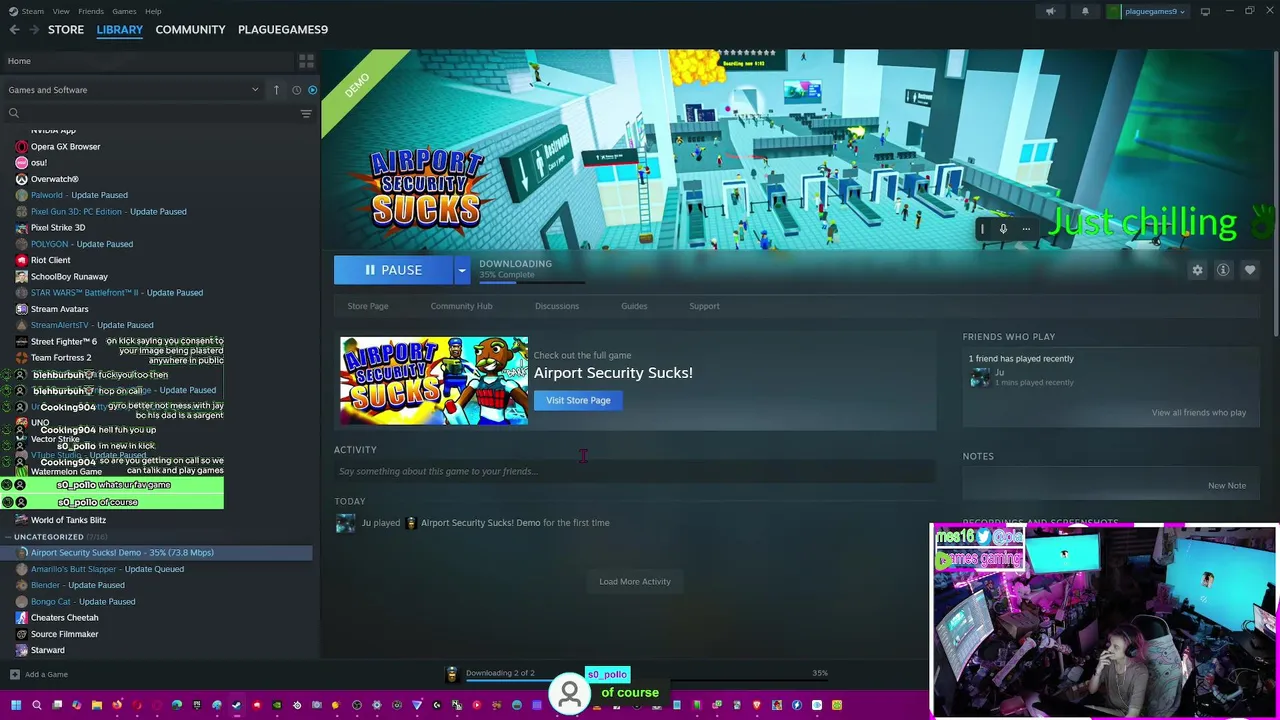Click the Add a Game plus icon
Viewport: 1280px width, 720px height.
coord(14,674)
